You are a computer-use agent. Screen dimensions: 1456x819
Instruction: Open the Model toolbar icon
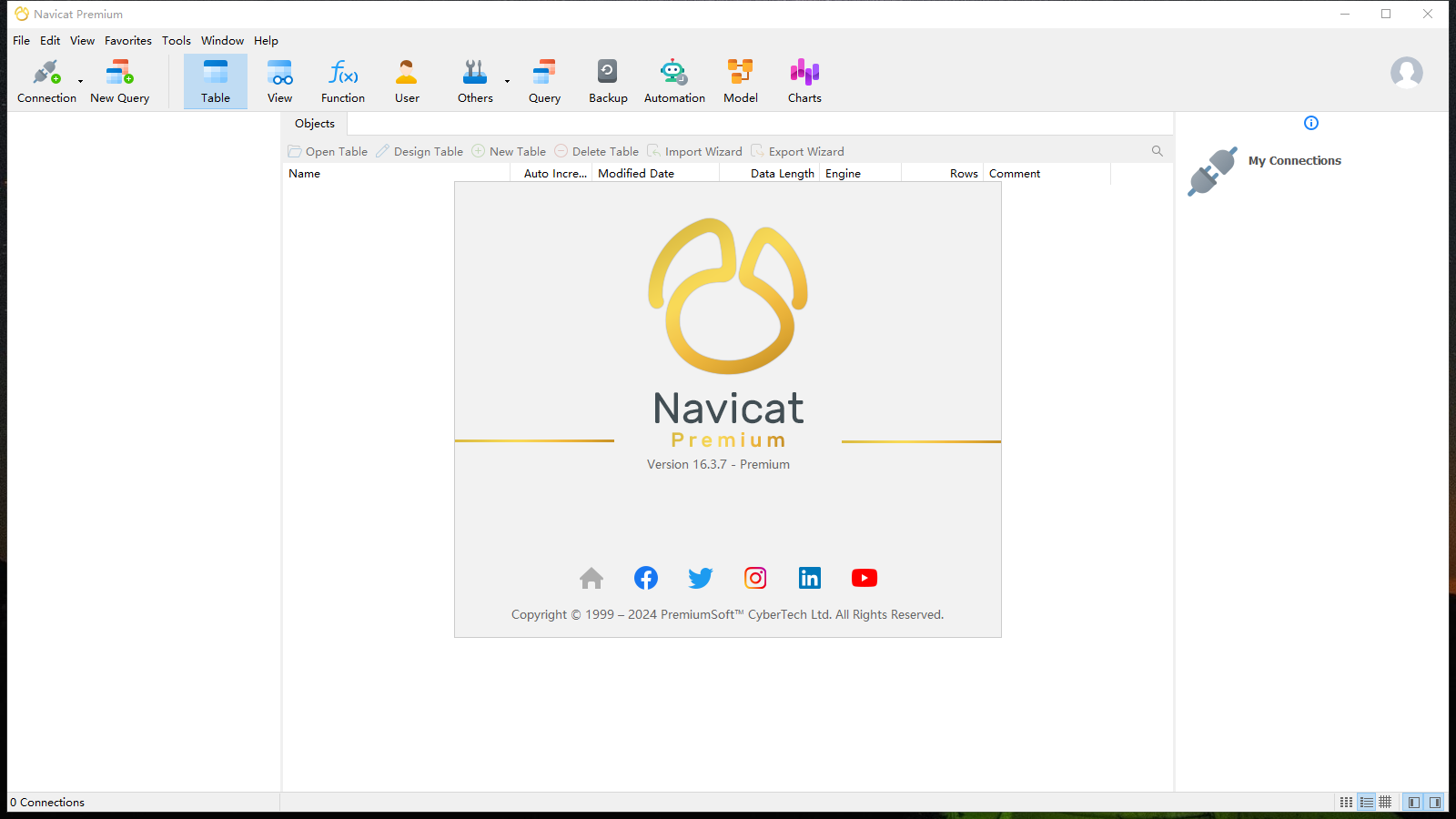click(x=741, y=81)
